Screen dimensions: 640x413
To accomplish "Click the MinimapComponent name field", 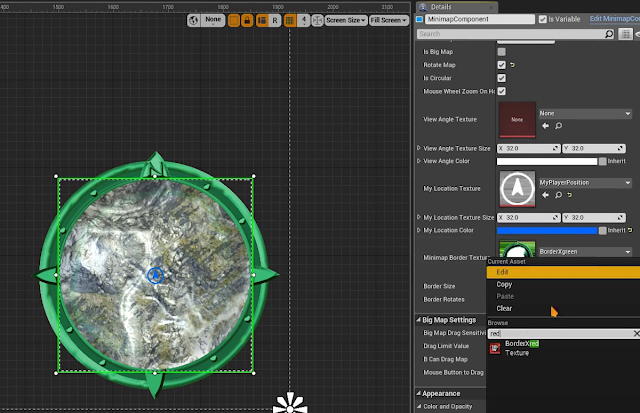I will [480, 19].
